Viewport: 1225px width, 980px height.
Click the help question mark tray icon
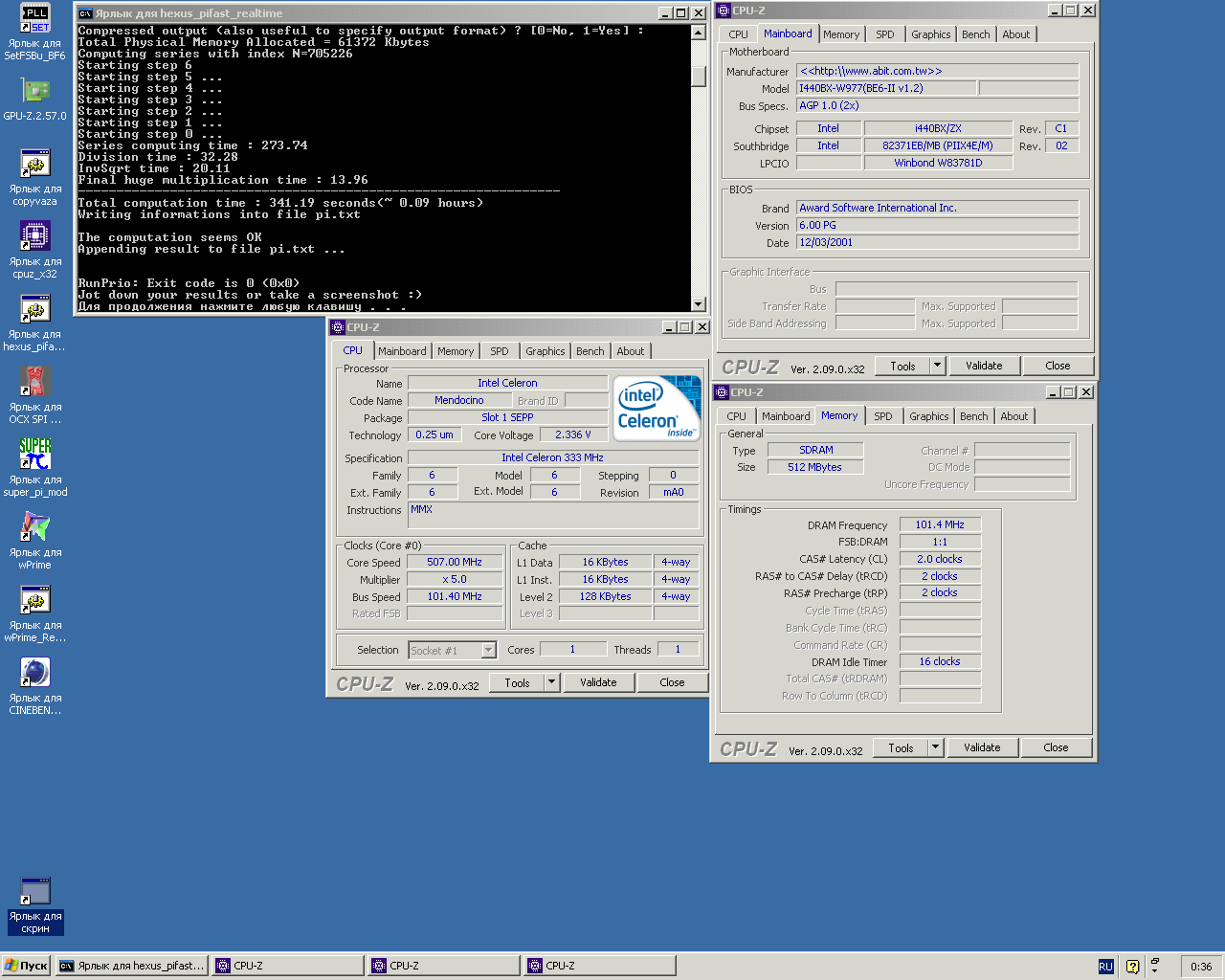[1132, 967]
